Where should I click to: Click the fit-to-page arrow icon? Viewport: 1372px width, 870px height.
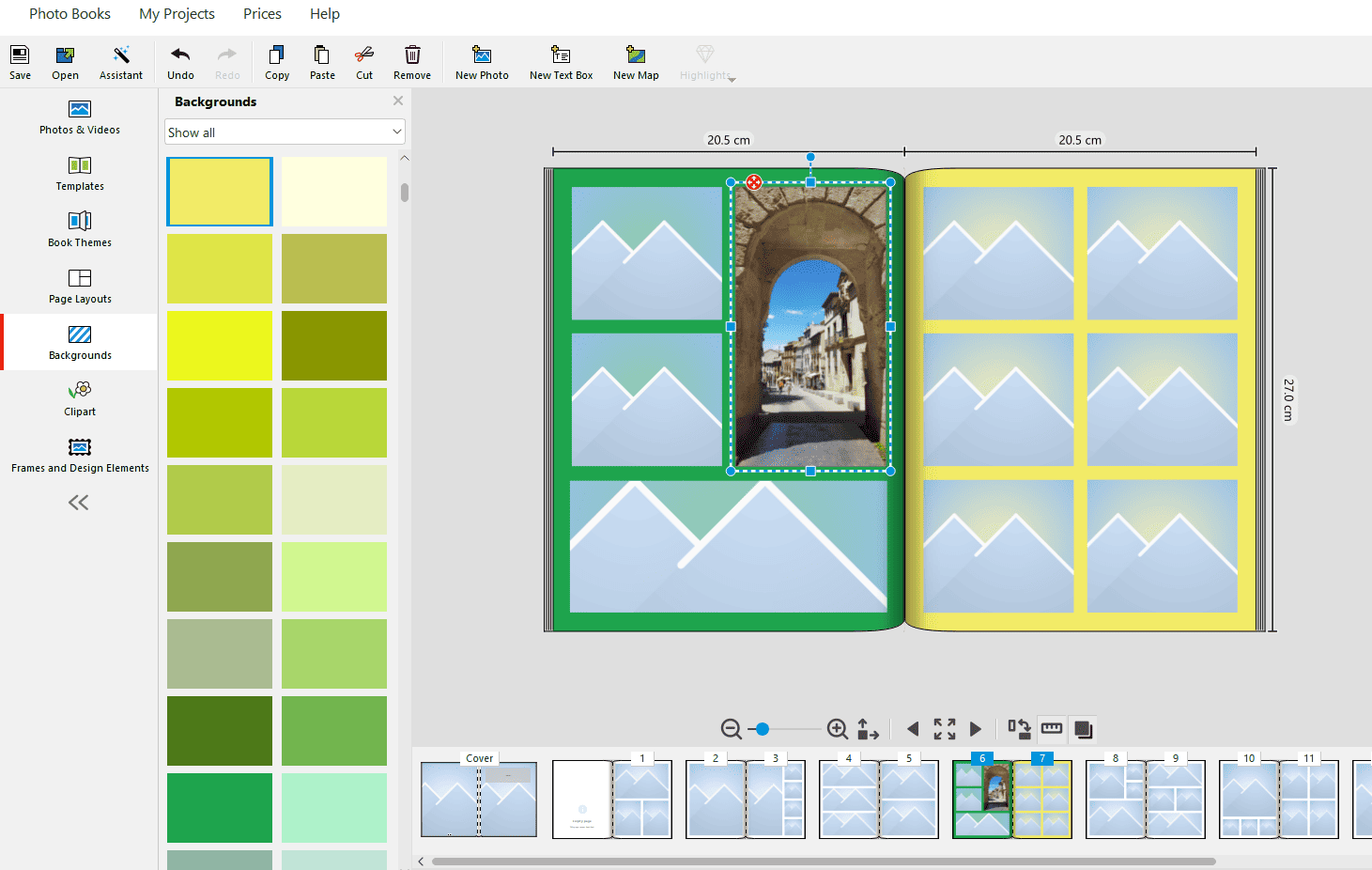click(x=868, y=729)
